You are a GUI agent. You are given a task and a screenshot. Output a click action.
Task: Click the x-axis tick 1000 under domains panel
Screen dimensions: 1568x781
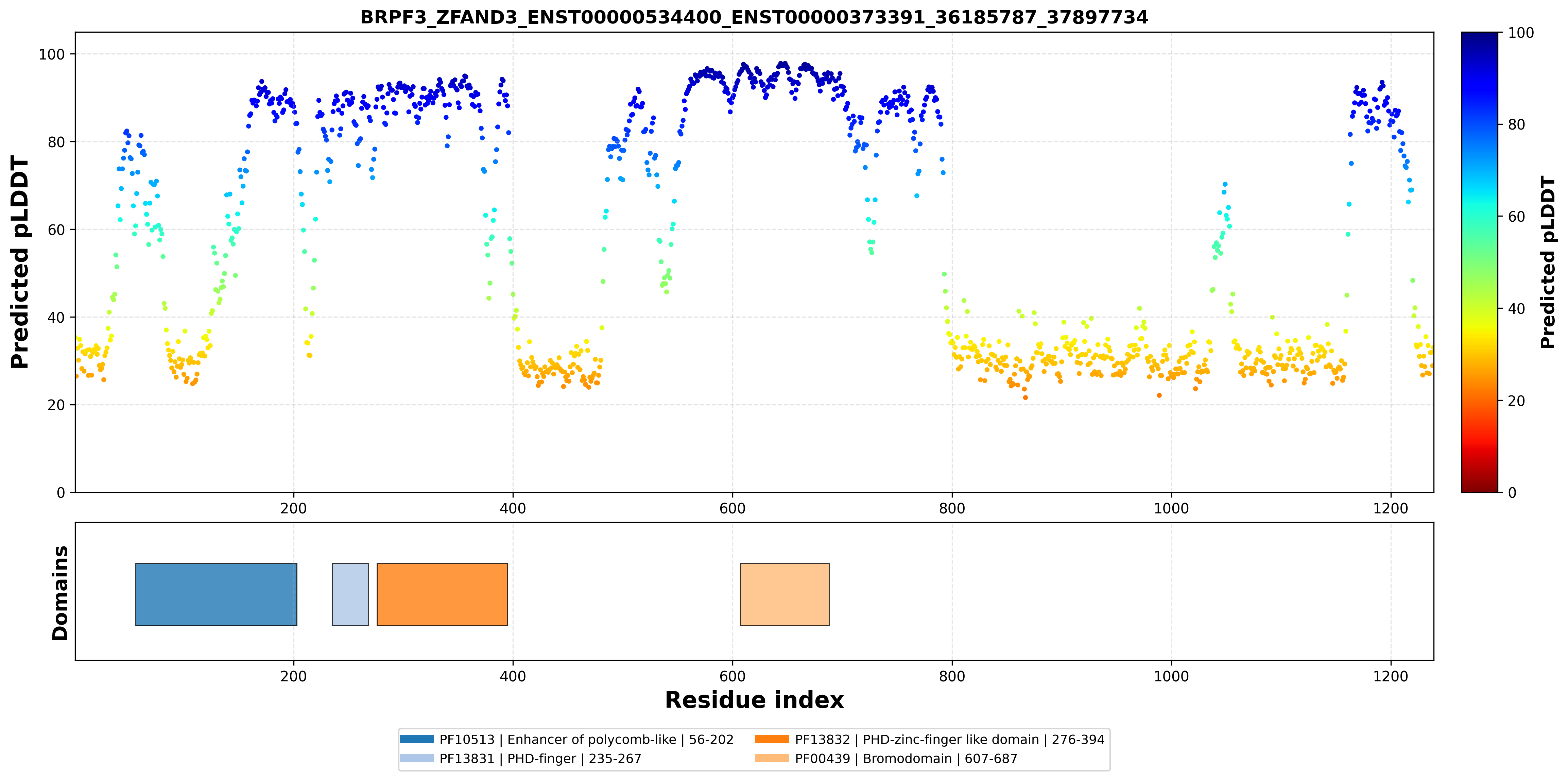[x=1171, y=676]
